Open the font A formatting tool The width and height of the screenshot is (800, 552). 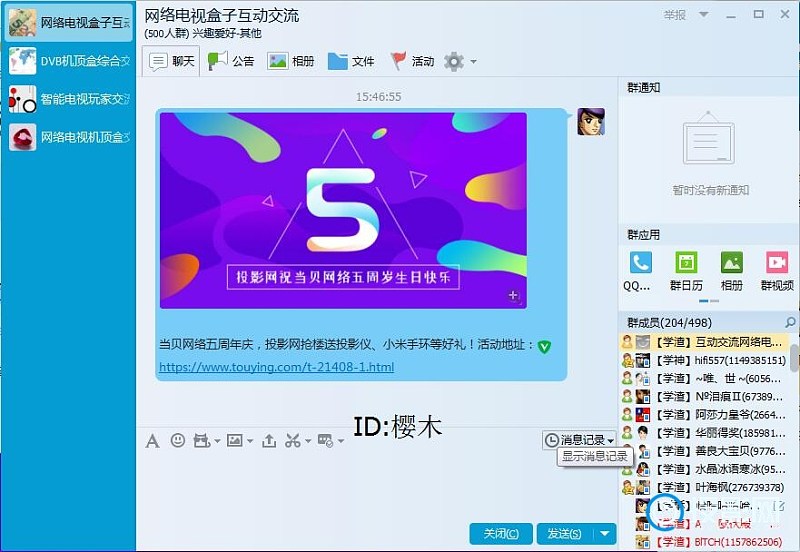152,440
